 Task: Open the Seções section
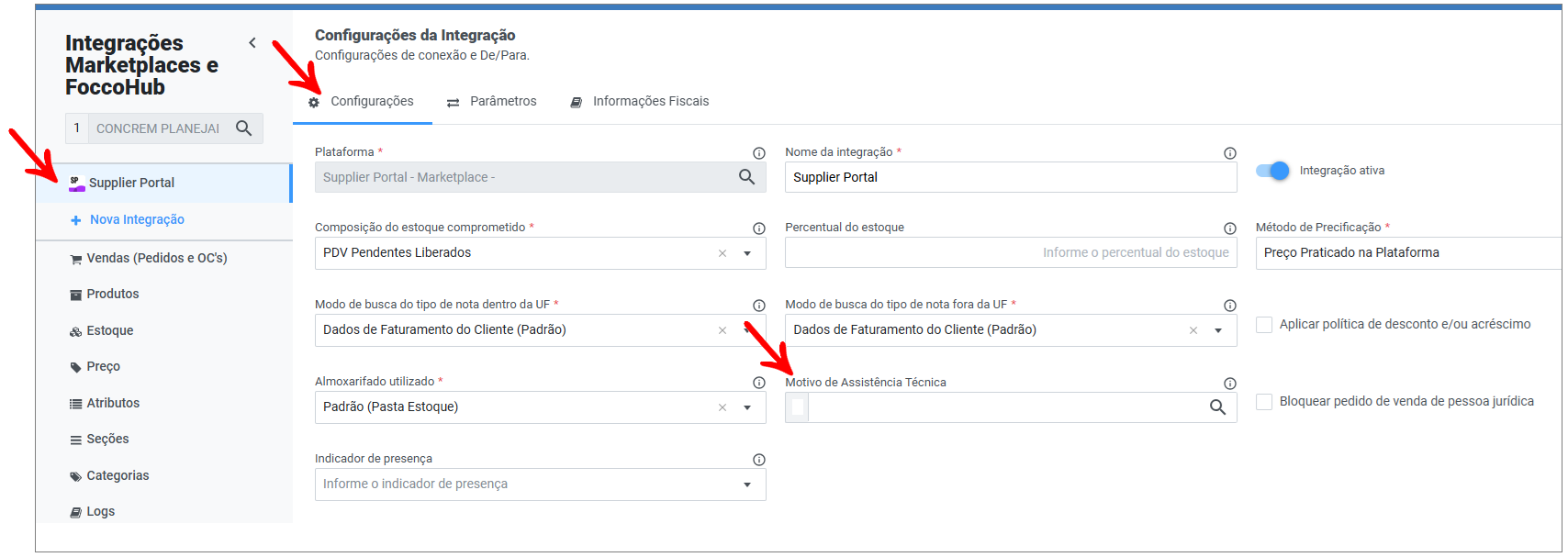pos(99,440)
